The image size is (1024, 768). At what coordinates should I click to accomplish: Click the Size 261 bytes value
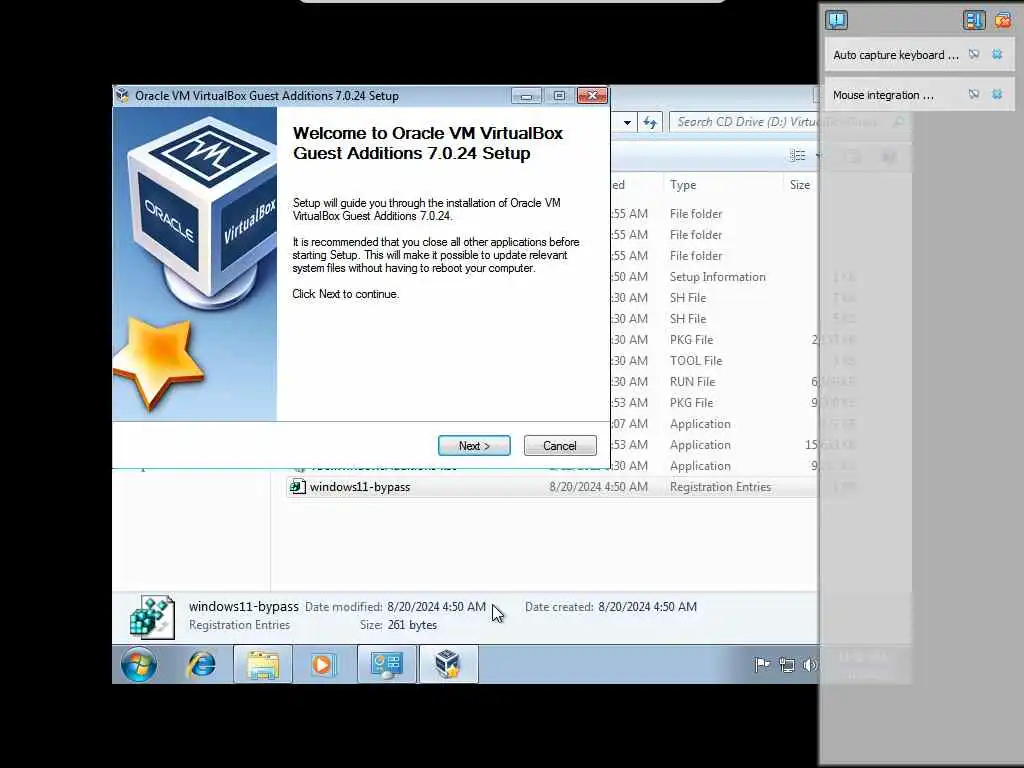pos(412,625)
